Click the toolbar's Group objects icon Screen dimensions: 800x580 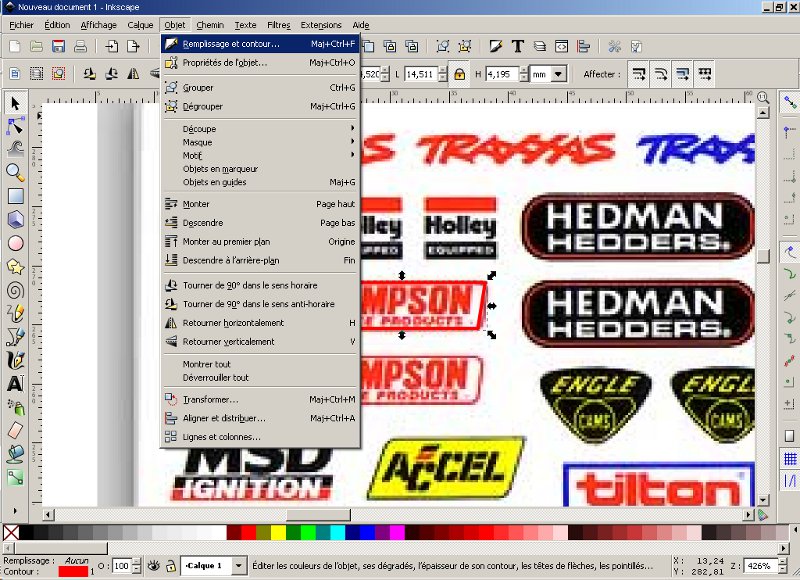click(443, 46)
